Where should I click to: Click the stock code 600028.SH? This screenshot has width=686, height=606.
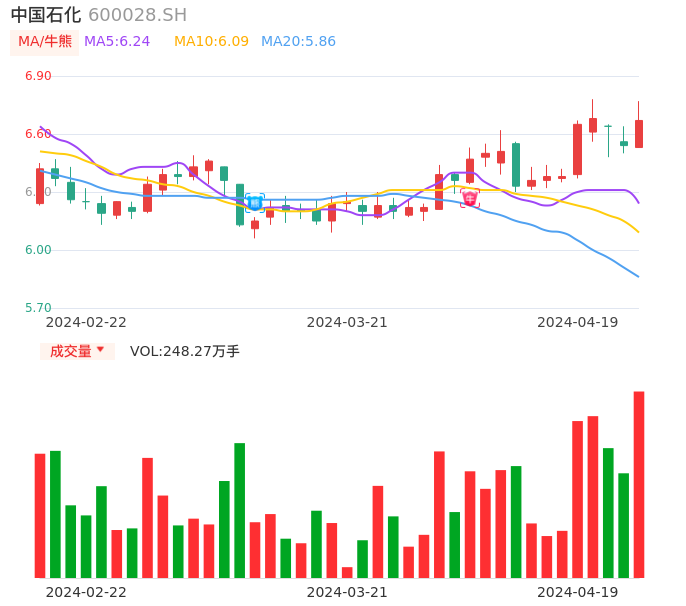click(x=137, y=15)
